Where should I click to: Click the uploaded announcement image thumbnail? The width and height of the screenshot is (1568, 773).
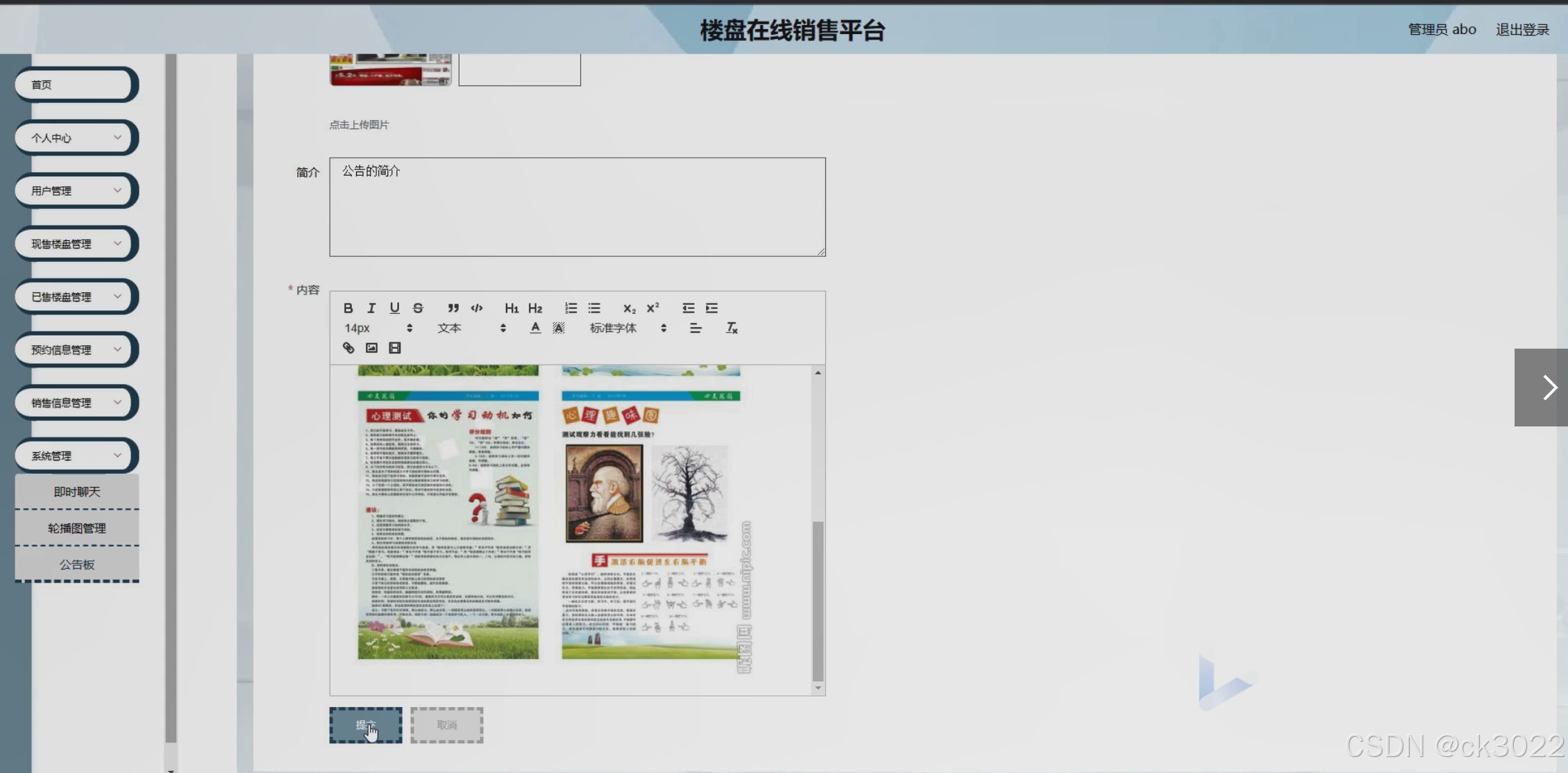point(391,69)
